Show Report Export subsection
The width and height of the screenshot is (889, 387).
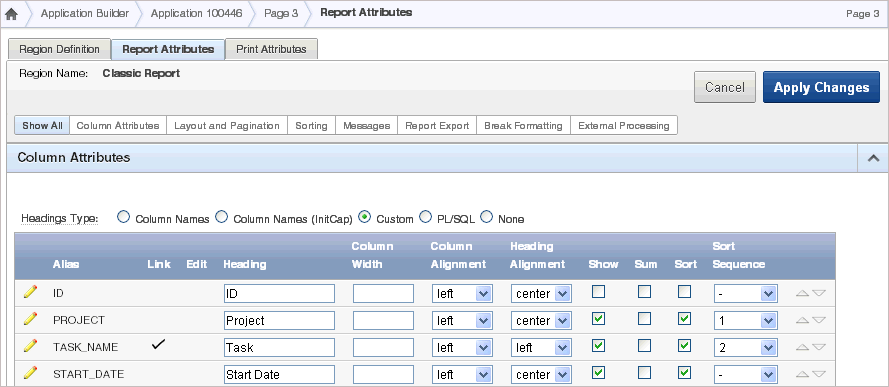point(437,126)
